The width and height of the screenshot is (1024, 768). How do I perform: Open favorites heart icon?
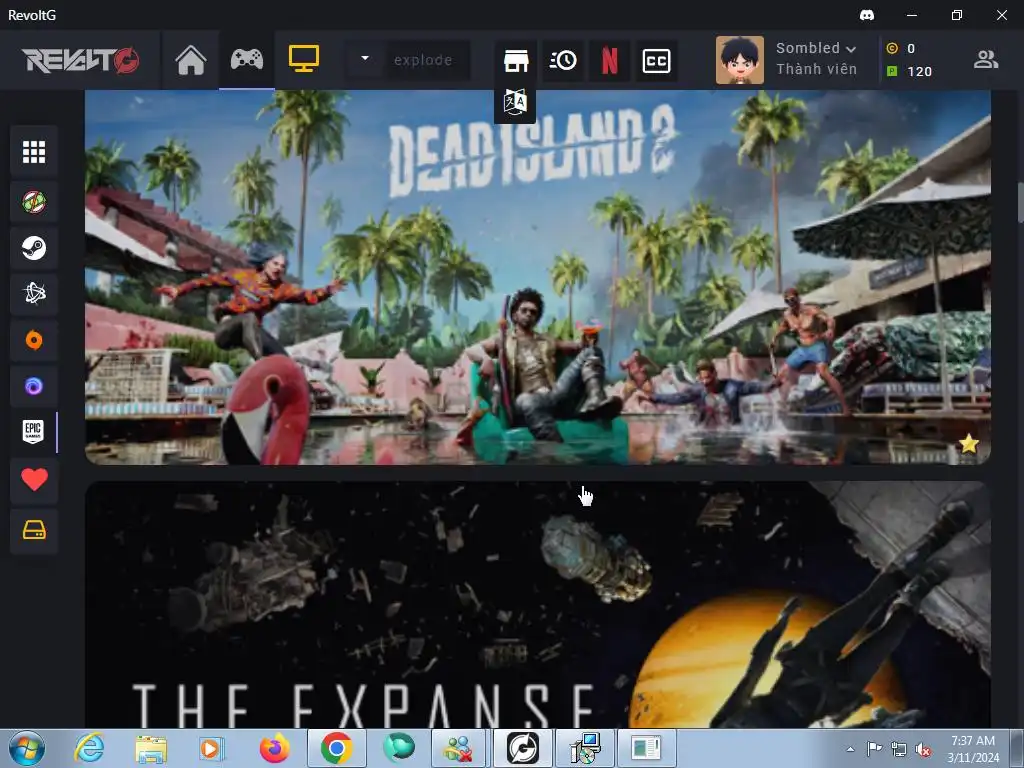click(x=34, y=480)
